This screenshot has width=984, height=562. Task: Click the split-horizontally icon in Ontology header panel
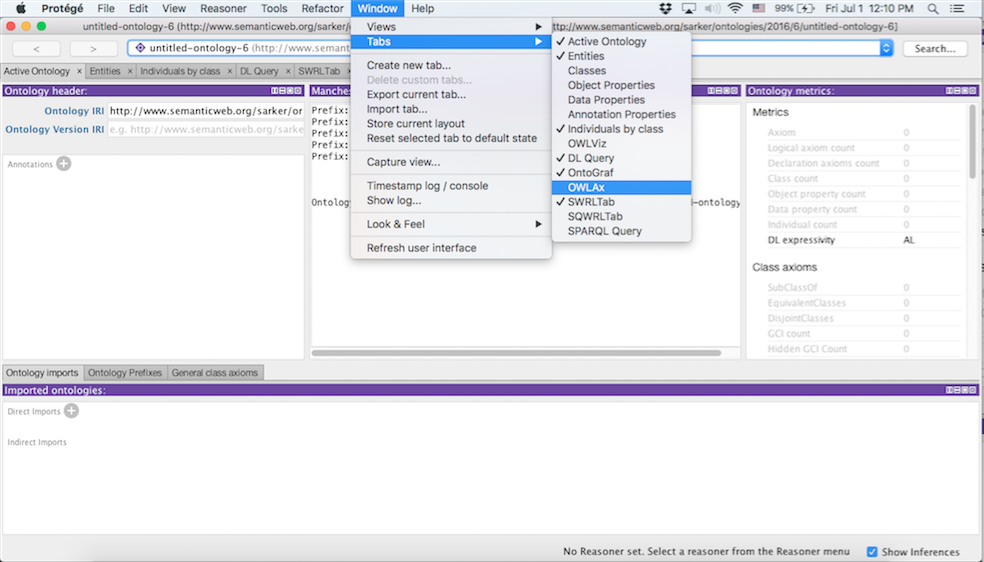[282, 91]
